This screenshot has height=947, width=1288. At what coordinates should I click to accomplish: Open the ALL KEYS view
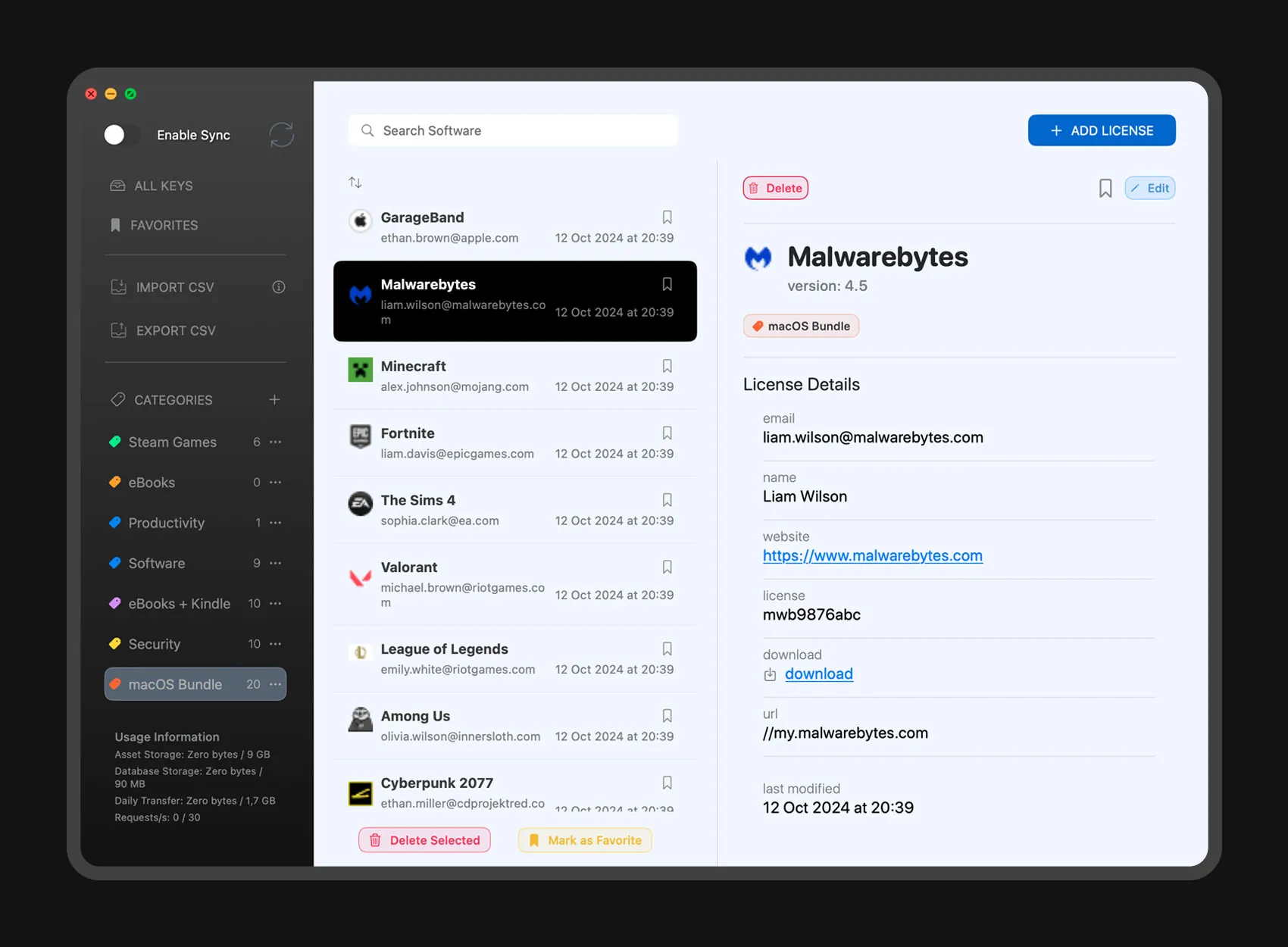pyautogui.click(x=152, y=186)
